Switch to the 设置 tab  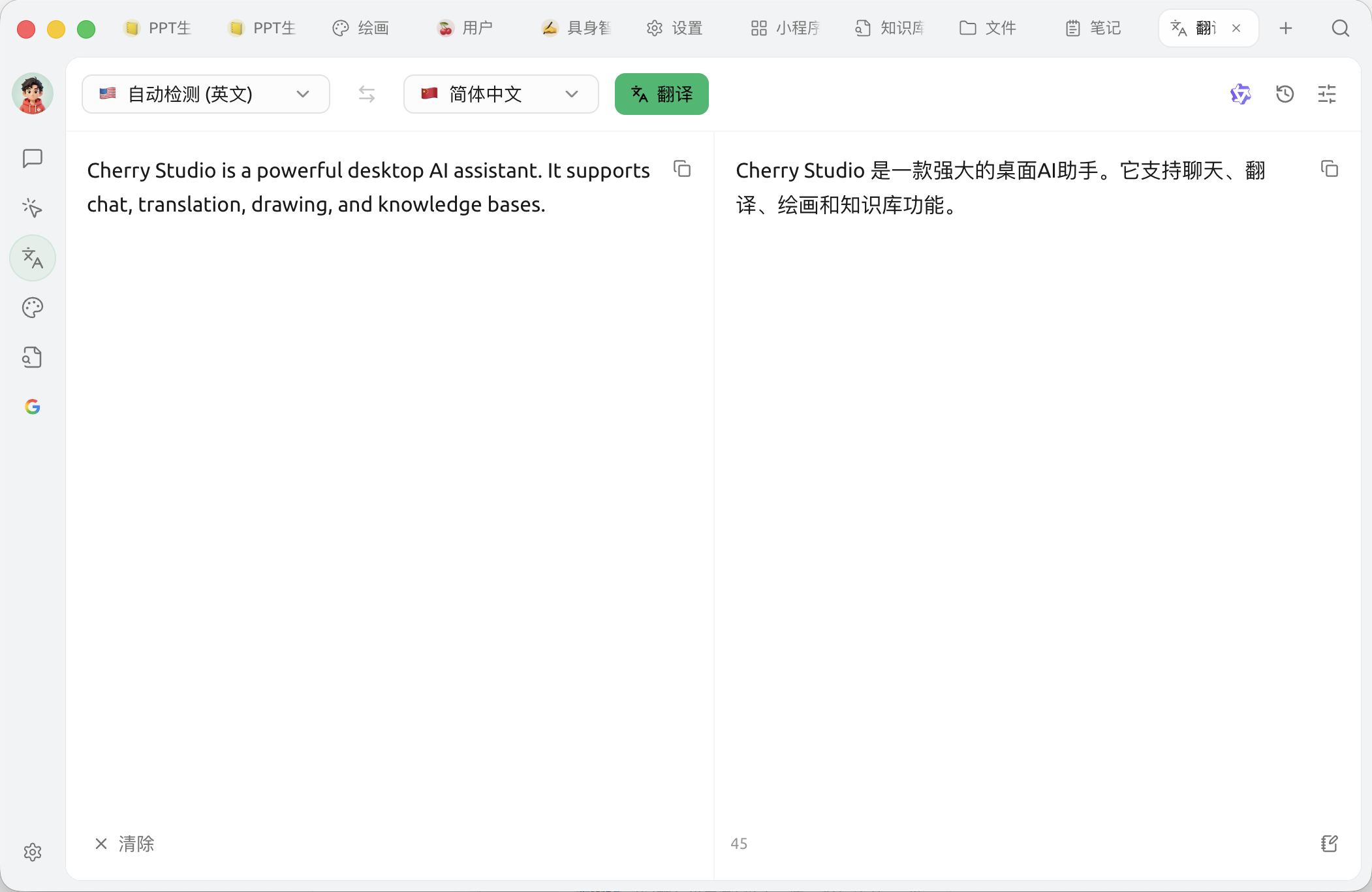(675, 28)
